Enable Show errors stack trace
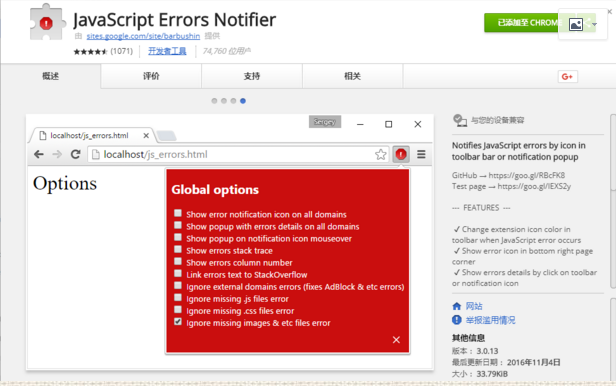Viewport: 616px width, 386px height. [178, 249]
